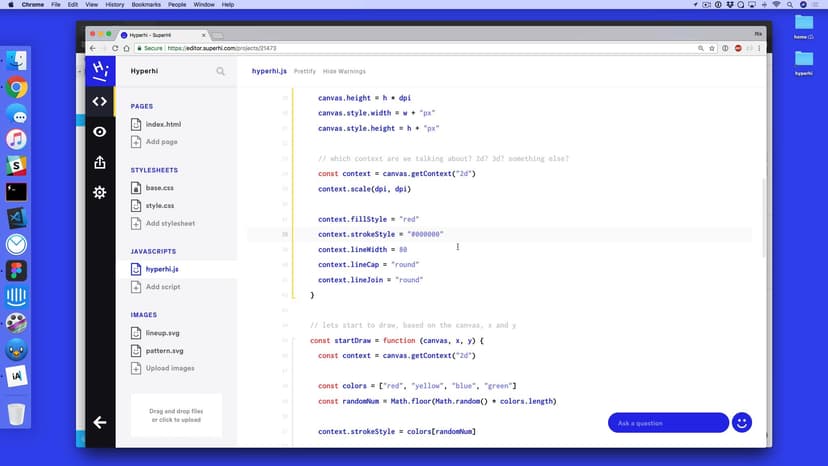Click the smiley face chat button
The width and height of the screenshot is (828, 466).
click(741, 423)
